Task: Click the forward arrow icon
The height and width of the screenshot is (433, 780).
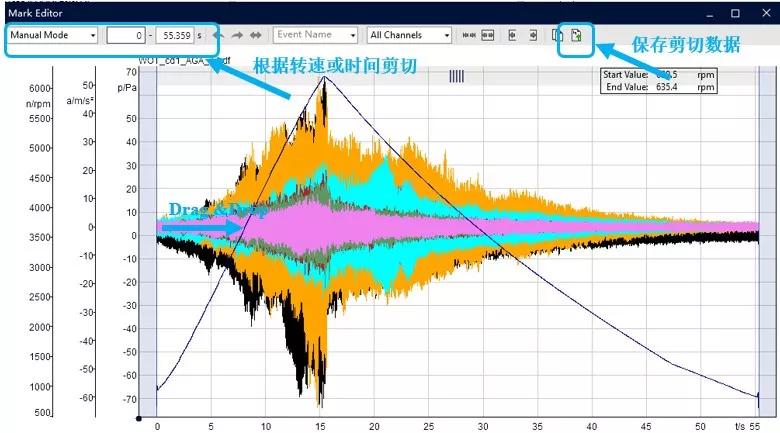Action: [237, 35]
